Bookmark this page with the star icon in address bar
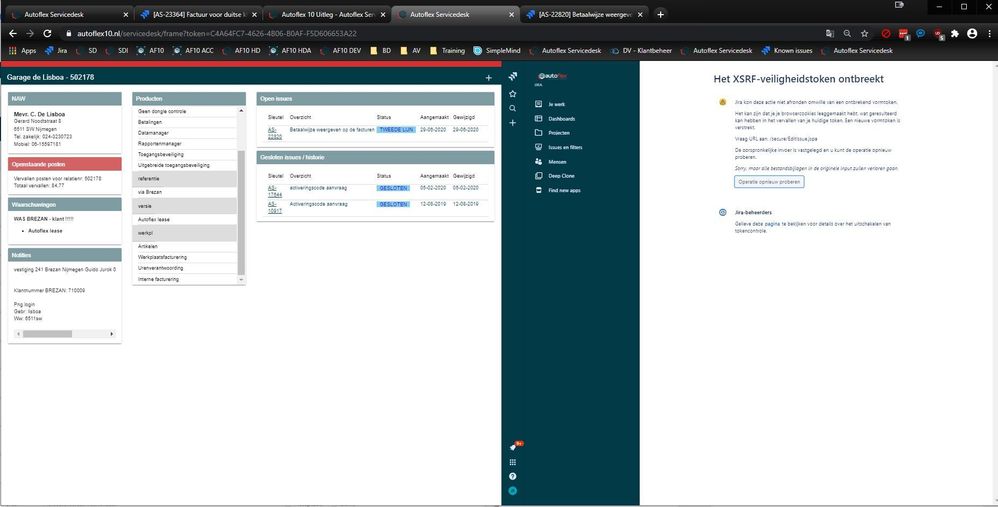The height and width of the screenshot is (507, 998). click(864, 34)
